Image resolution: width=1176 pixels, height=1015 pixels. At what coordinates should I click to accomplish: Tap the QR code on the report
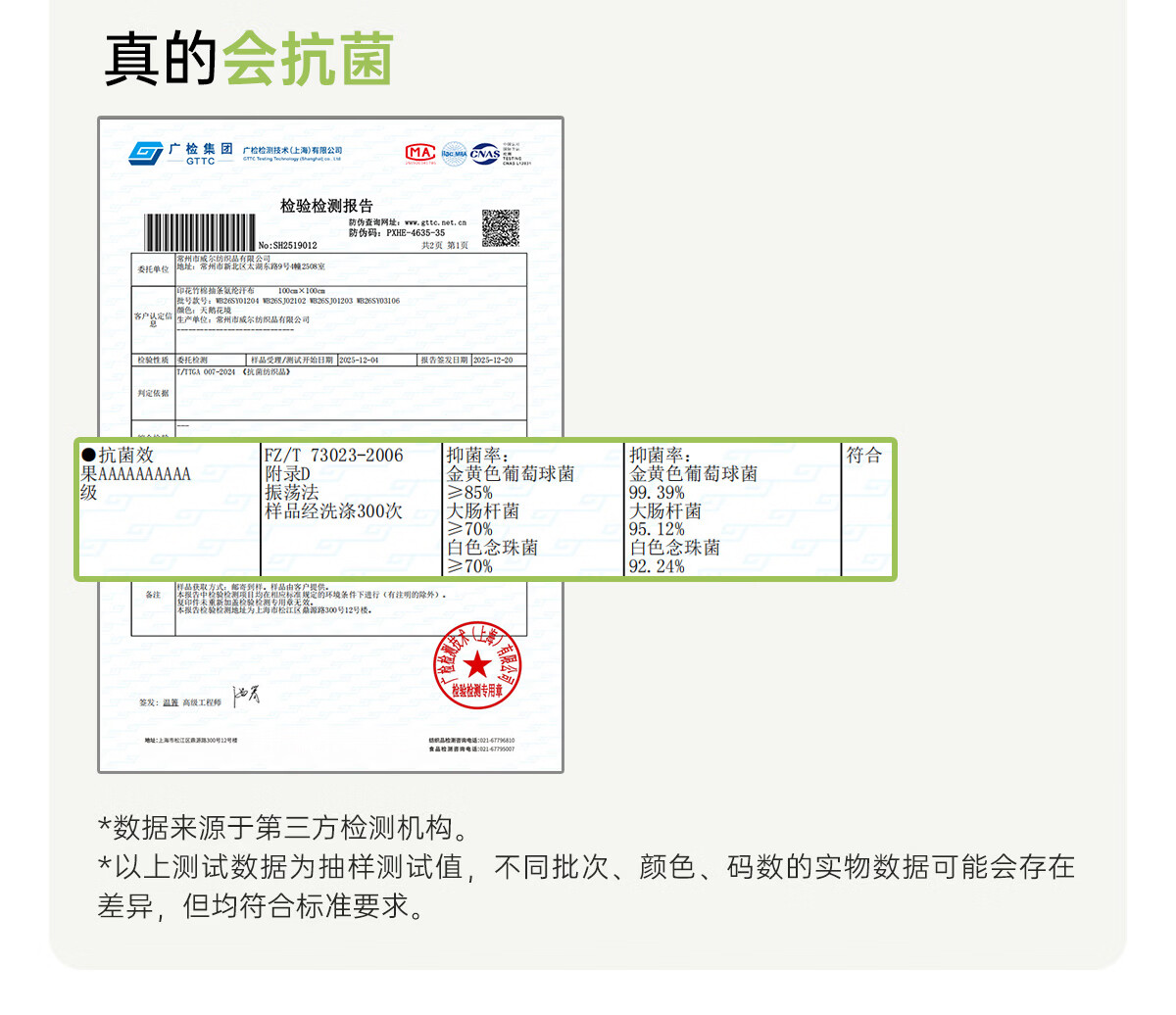click(x=500, y=227)
